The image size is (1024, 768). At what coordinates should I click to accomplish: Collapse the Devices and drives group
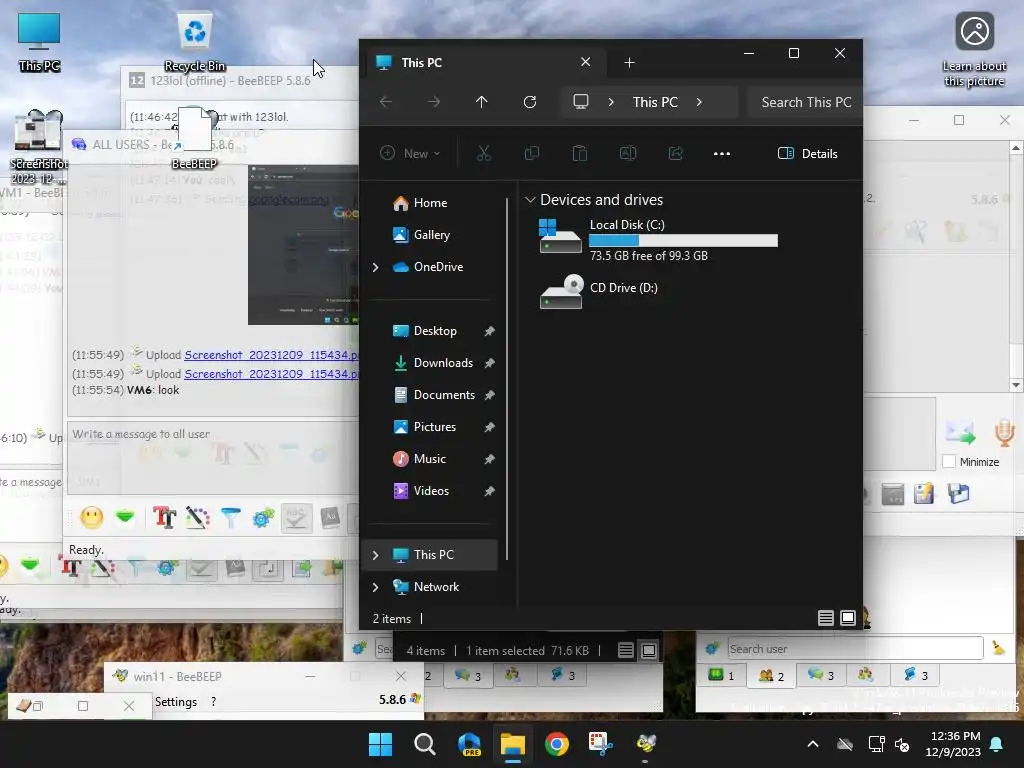530,200
